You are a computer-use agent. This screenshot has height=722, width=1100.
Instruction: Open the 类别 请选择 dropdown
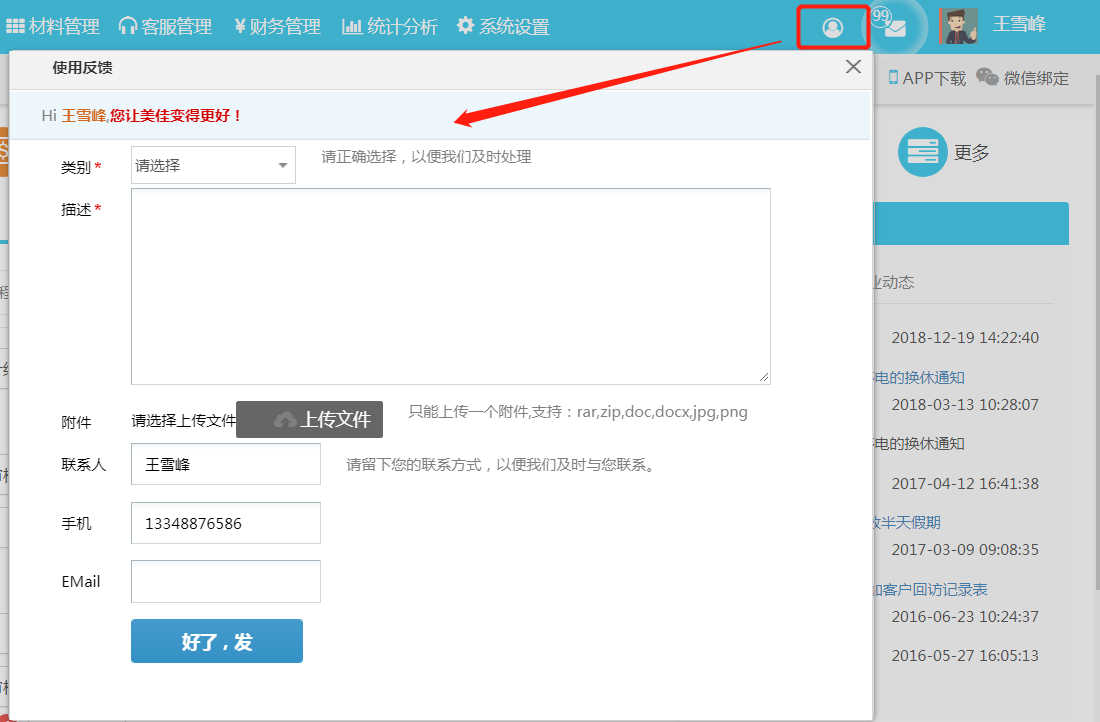click(212, 164)
